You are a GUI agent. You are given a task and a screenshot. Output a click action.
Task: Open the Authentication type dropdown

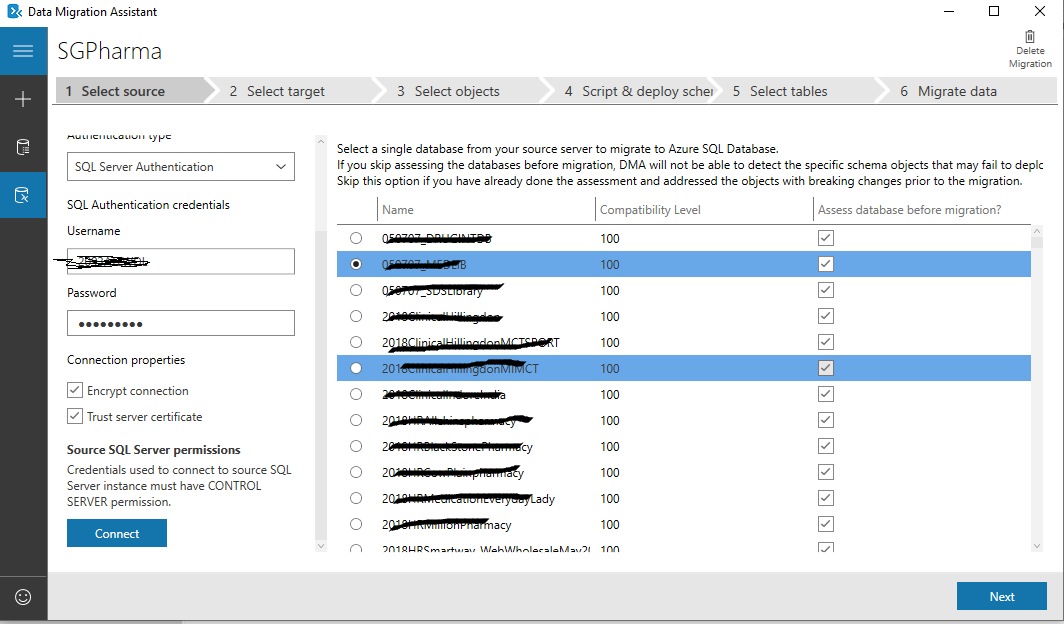coord(180,167)
